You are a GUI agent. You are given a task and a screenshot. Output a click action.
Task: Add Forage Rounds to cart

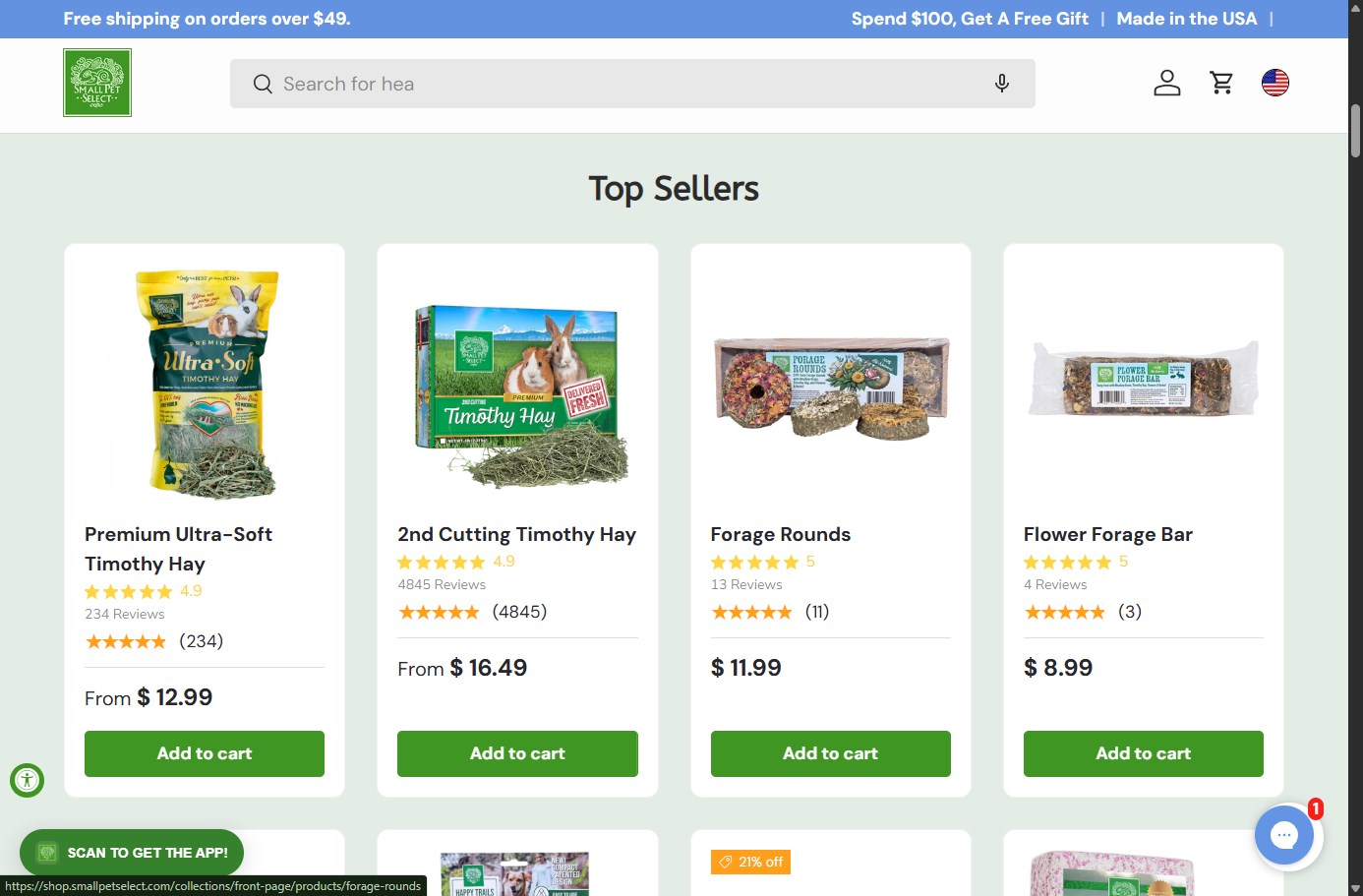coord(831,753)
